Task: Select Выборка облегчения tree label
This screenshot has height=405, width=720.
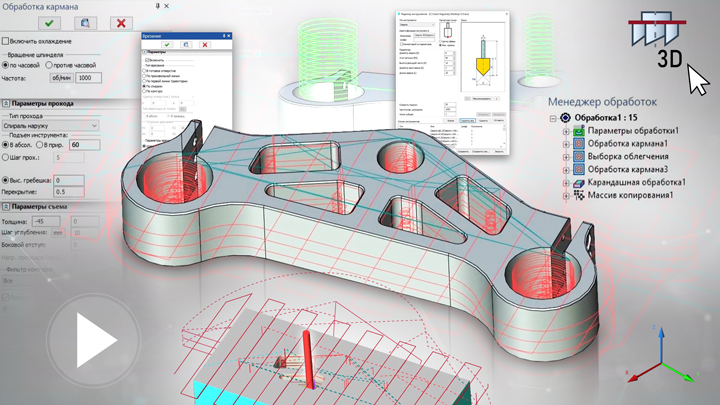Action: click(628, 157)
